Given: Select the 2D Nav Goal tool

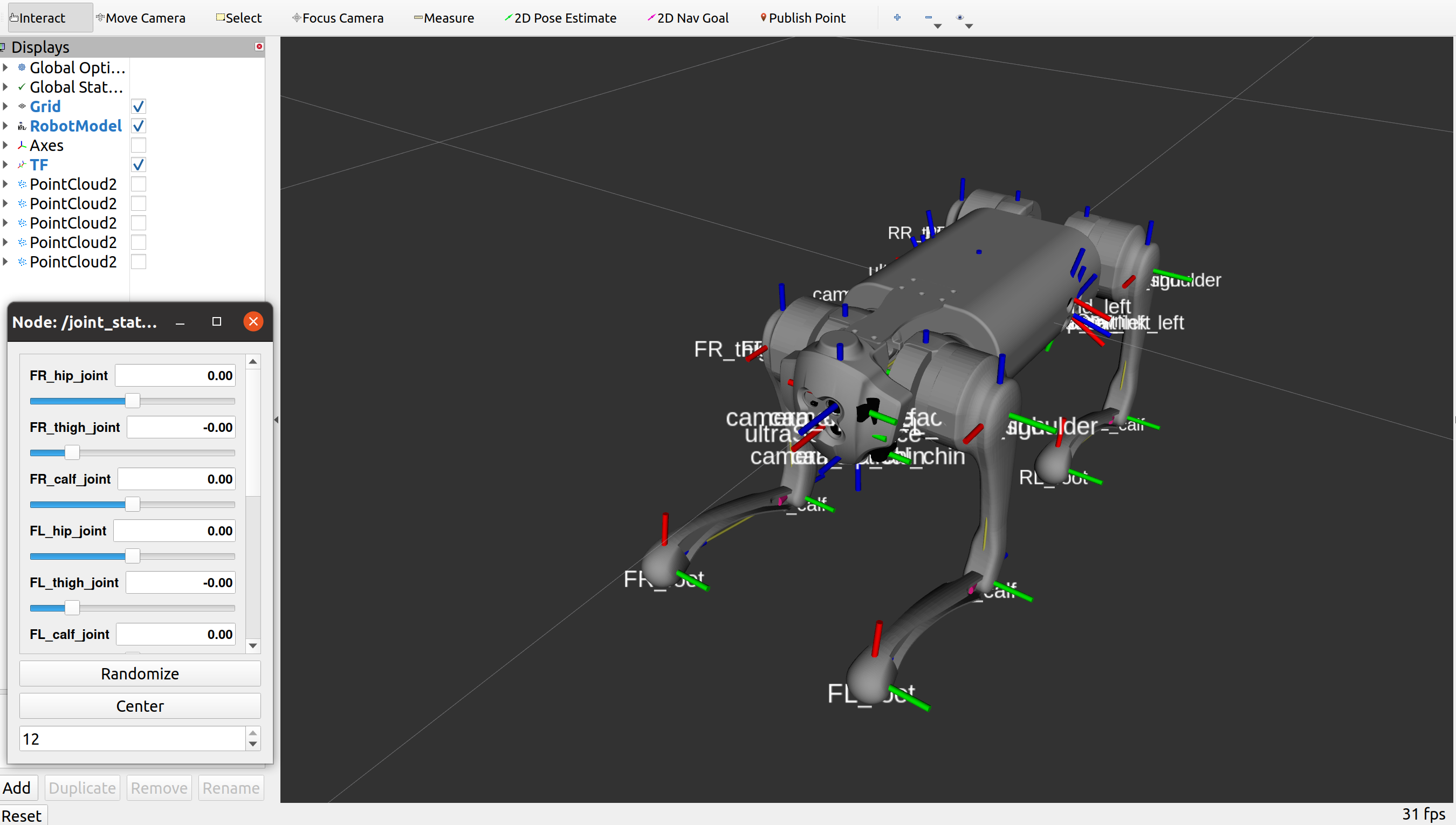Looking at the screenshot, I should pos(688,18).
